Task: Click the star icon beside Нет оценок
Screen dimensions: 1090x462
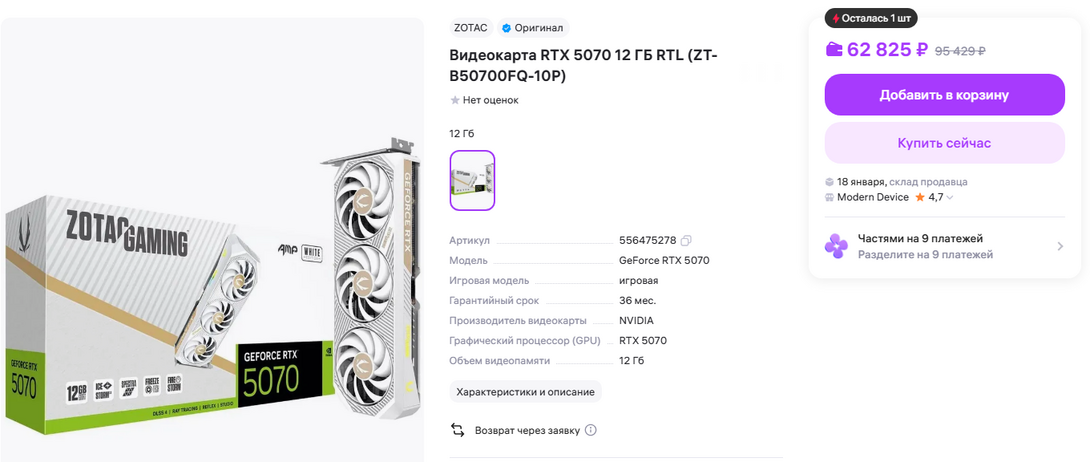Action: [x=455, y=100]
